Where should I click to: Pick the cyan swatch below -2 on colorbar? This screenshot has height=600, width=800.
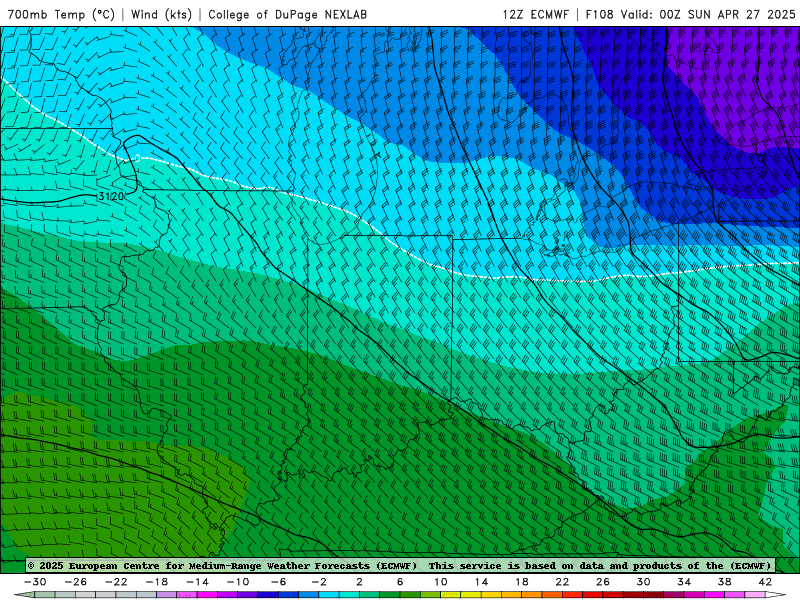click(329, 594)
